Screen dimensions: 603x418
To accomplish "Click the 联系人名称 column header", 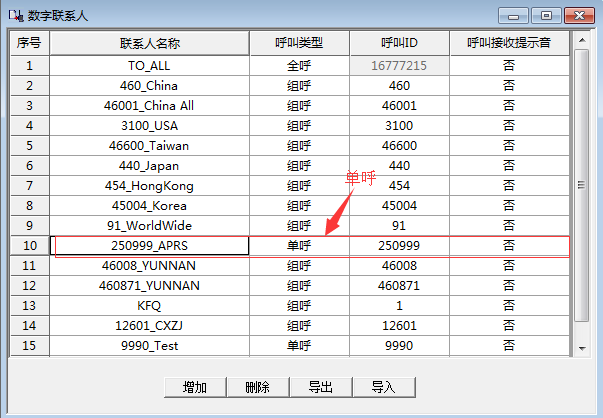I will pos(149,44).
